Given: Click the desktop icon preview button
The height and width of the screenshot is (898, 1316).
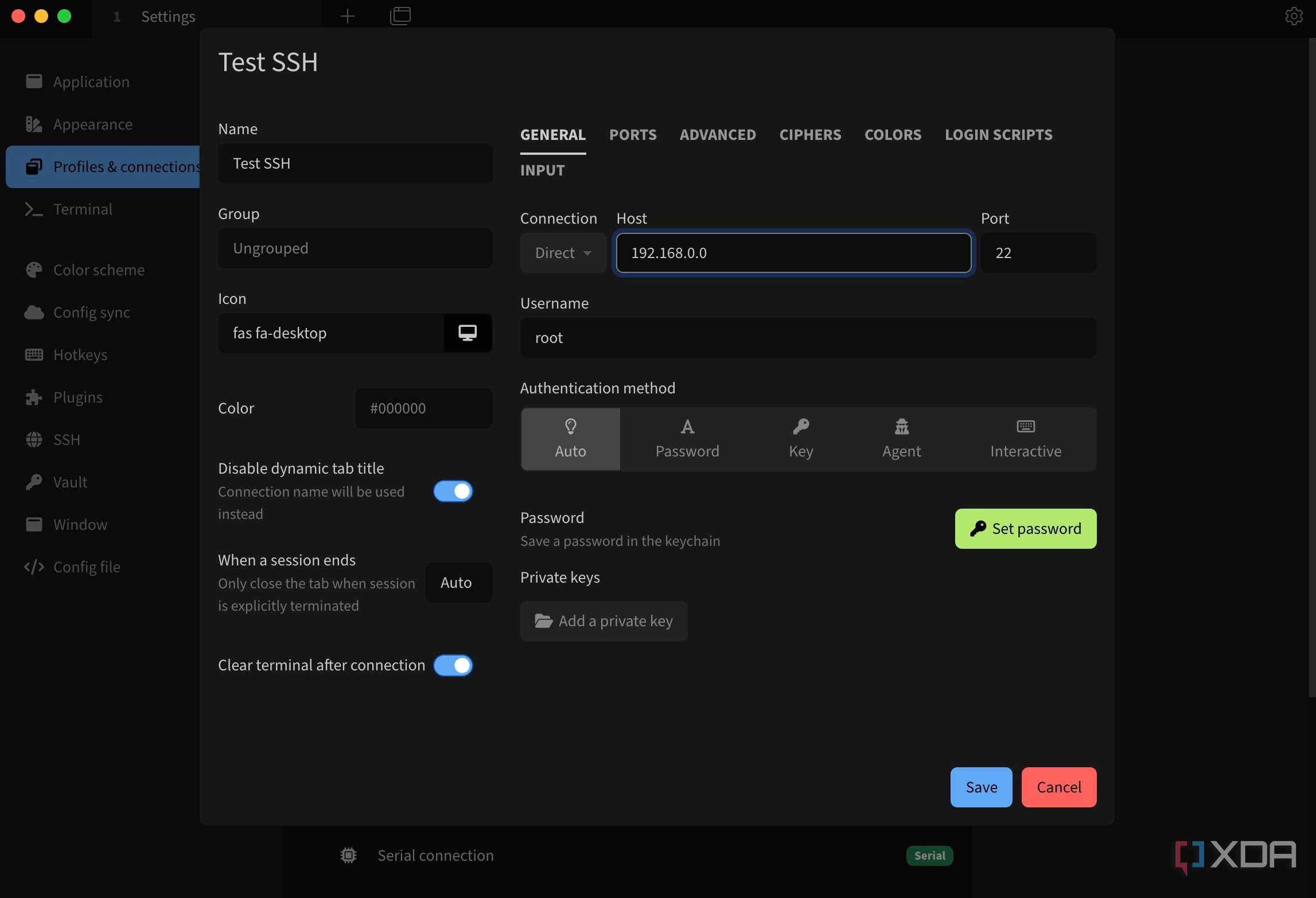Looking at the screenshot, I should click(x=468, y=333).
